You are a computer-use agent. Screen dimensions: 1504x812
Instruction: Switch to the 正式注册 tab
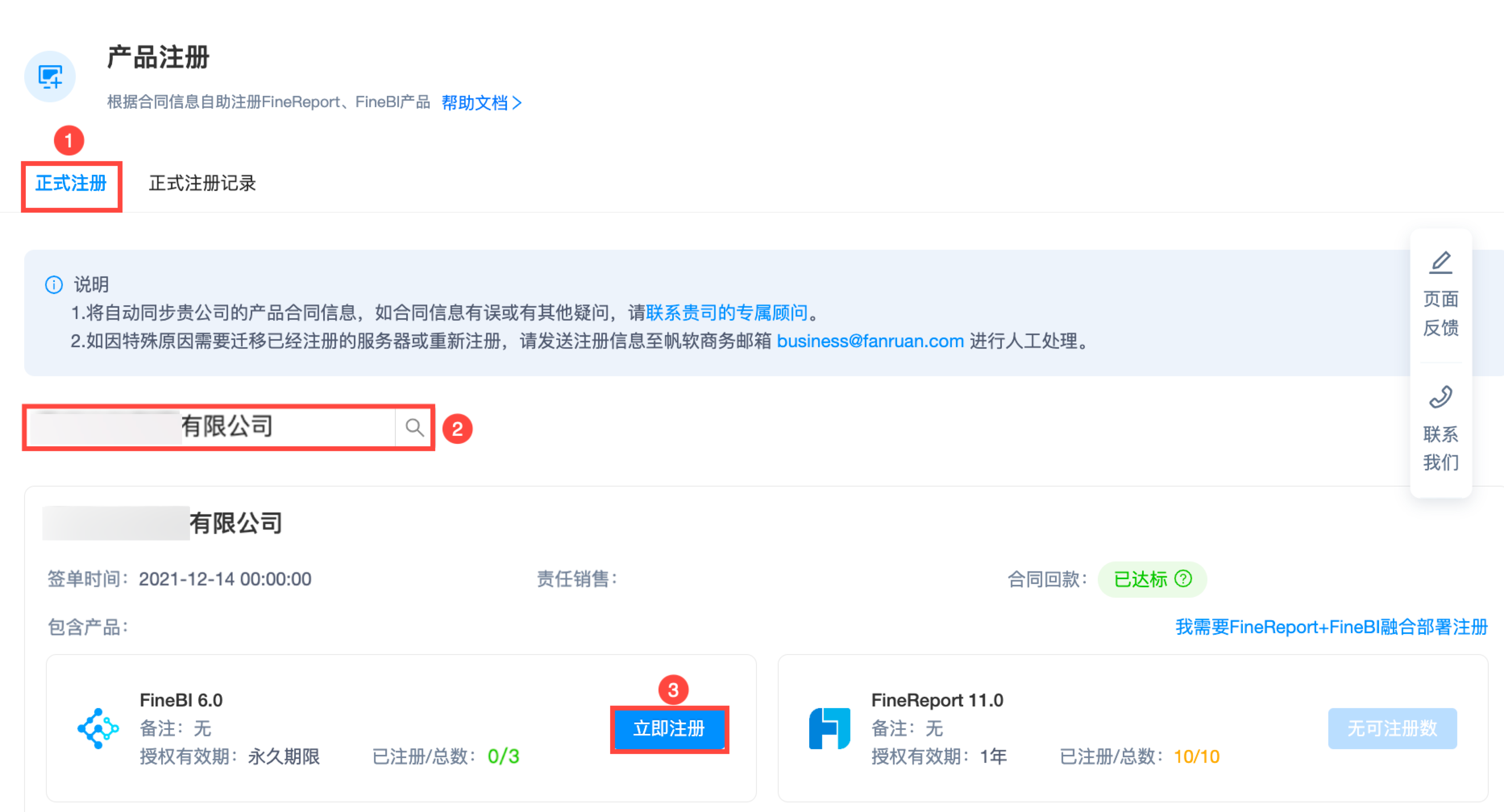pyautogui.click(x=71, y=183)
